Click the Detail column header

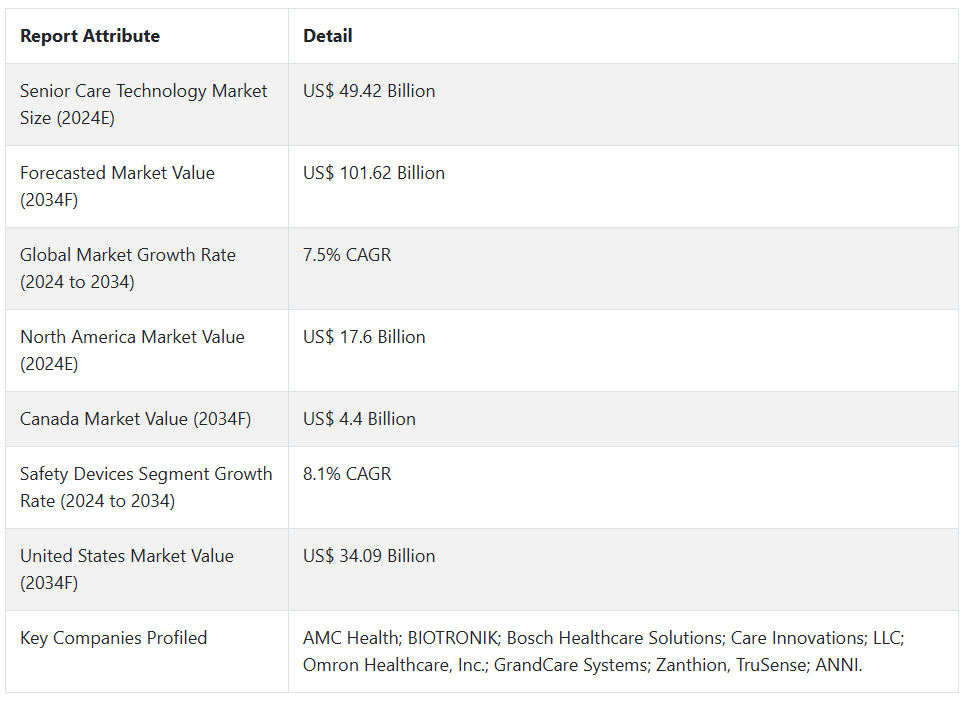point(327,36)
